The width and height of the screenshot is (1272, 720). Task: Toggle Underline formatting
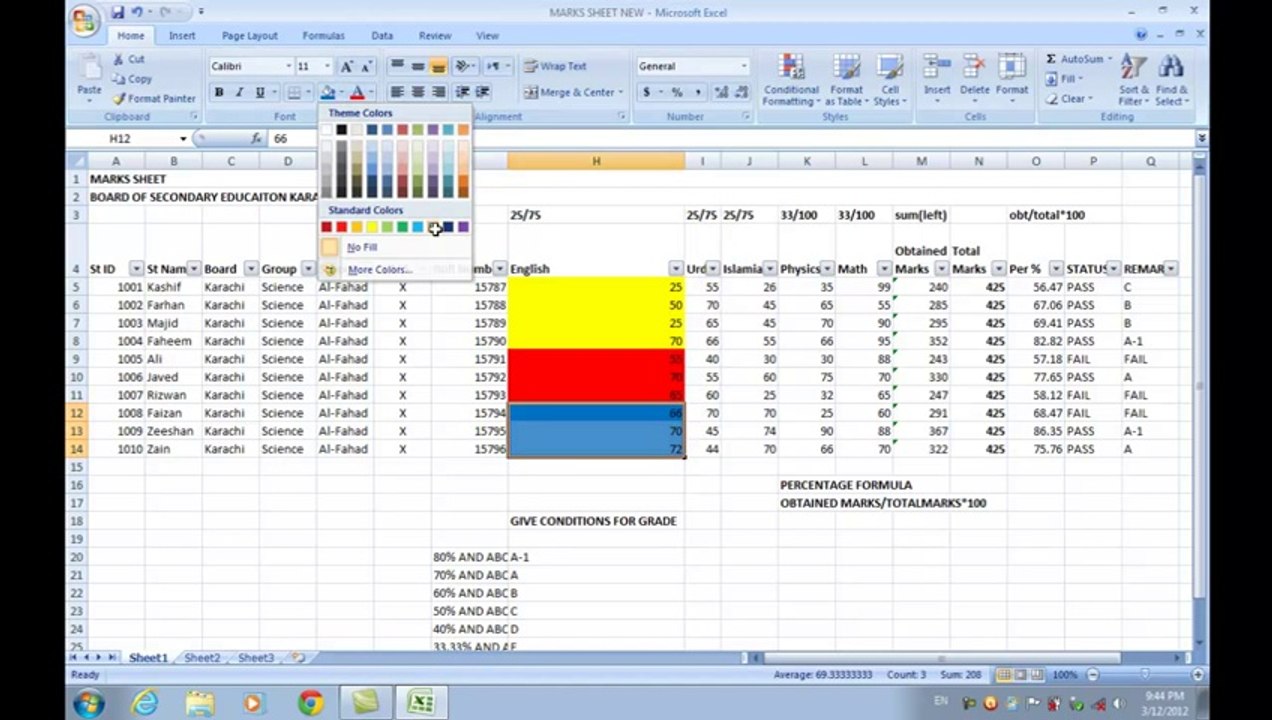260,93
